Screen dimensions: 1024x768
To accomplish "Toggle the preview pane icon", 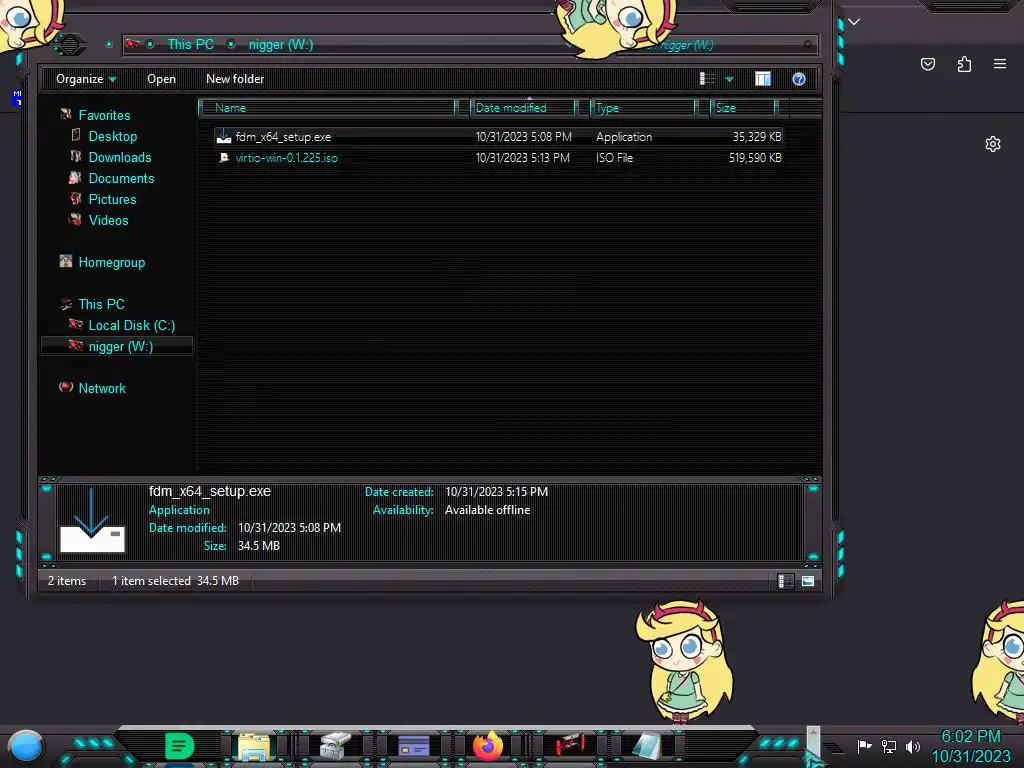I will pyautogui.click(x=763, y=79).
